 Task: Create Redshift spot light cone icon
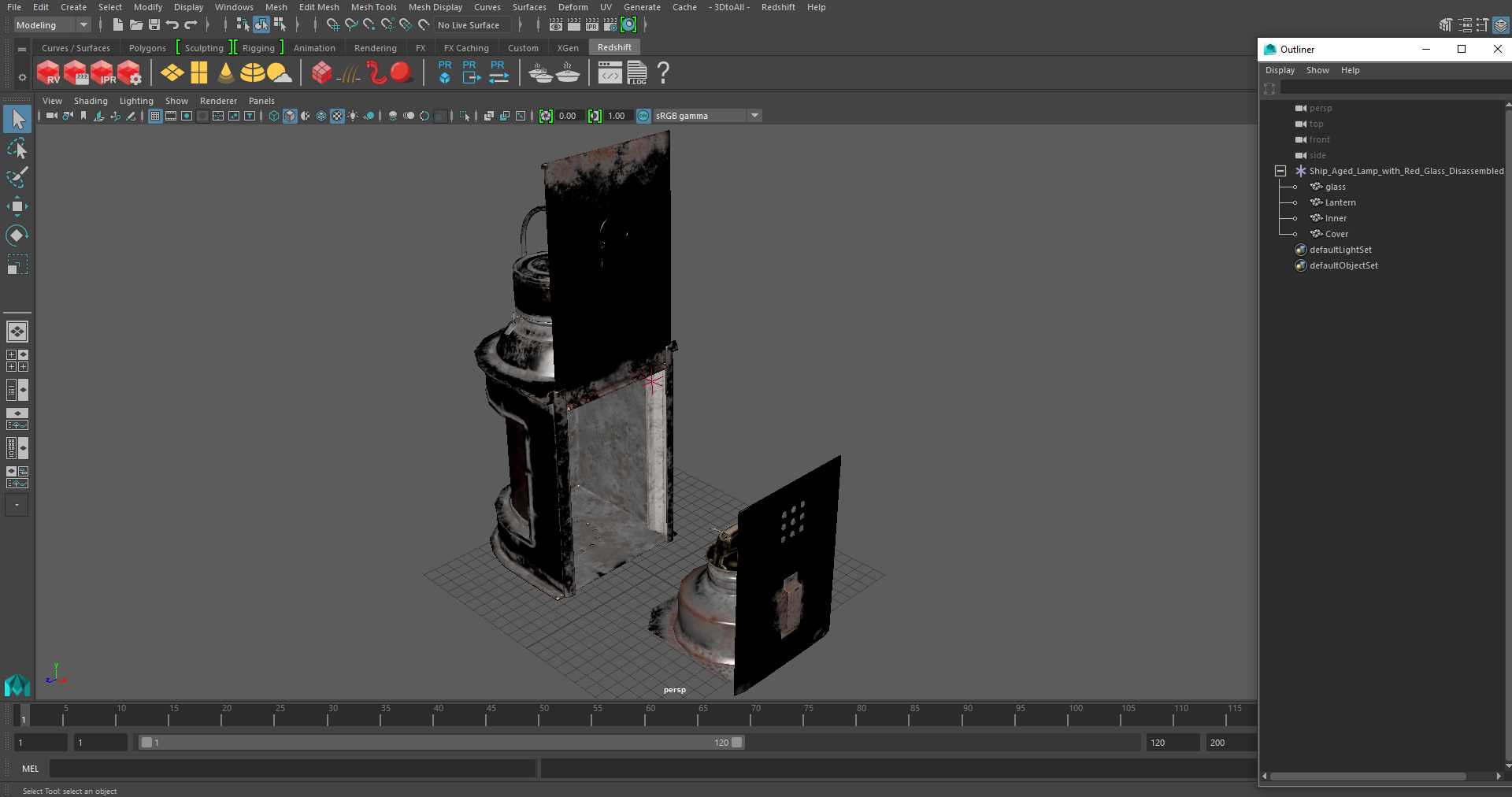(x=226, y=73)
